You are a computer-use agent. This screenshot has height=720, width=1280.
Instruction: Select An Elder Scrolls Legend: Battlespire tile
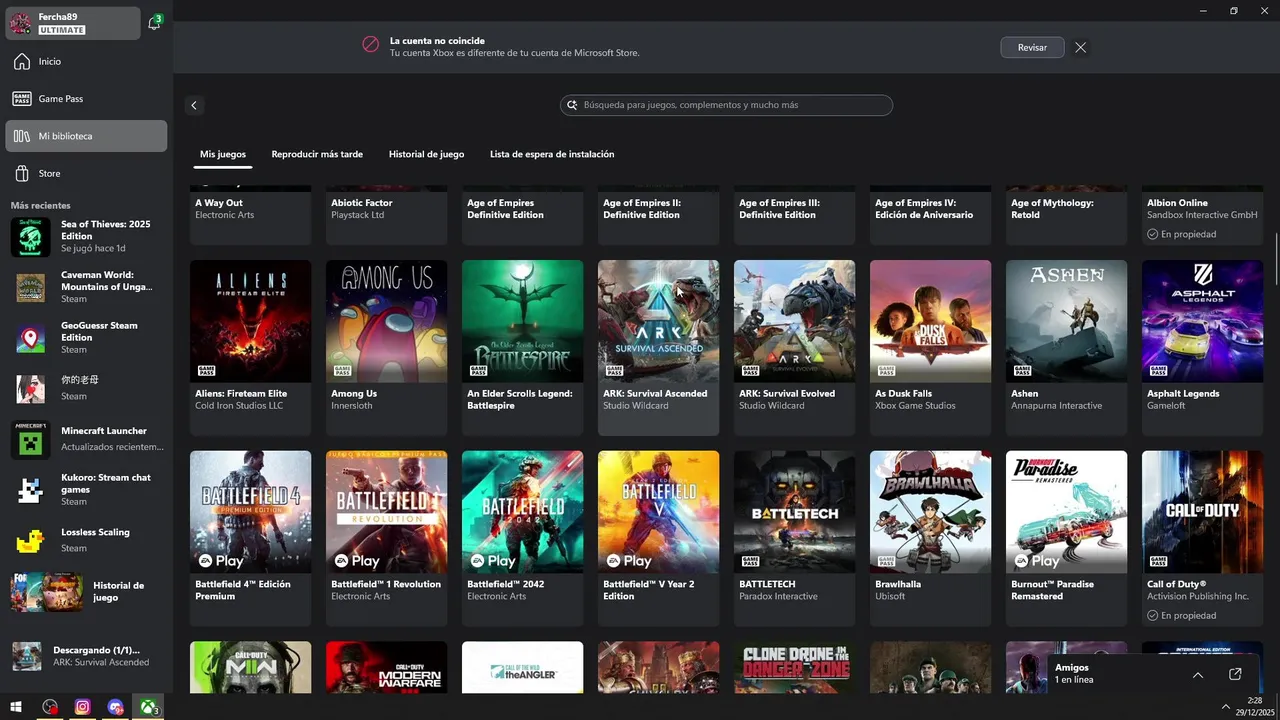point(522,347)
